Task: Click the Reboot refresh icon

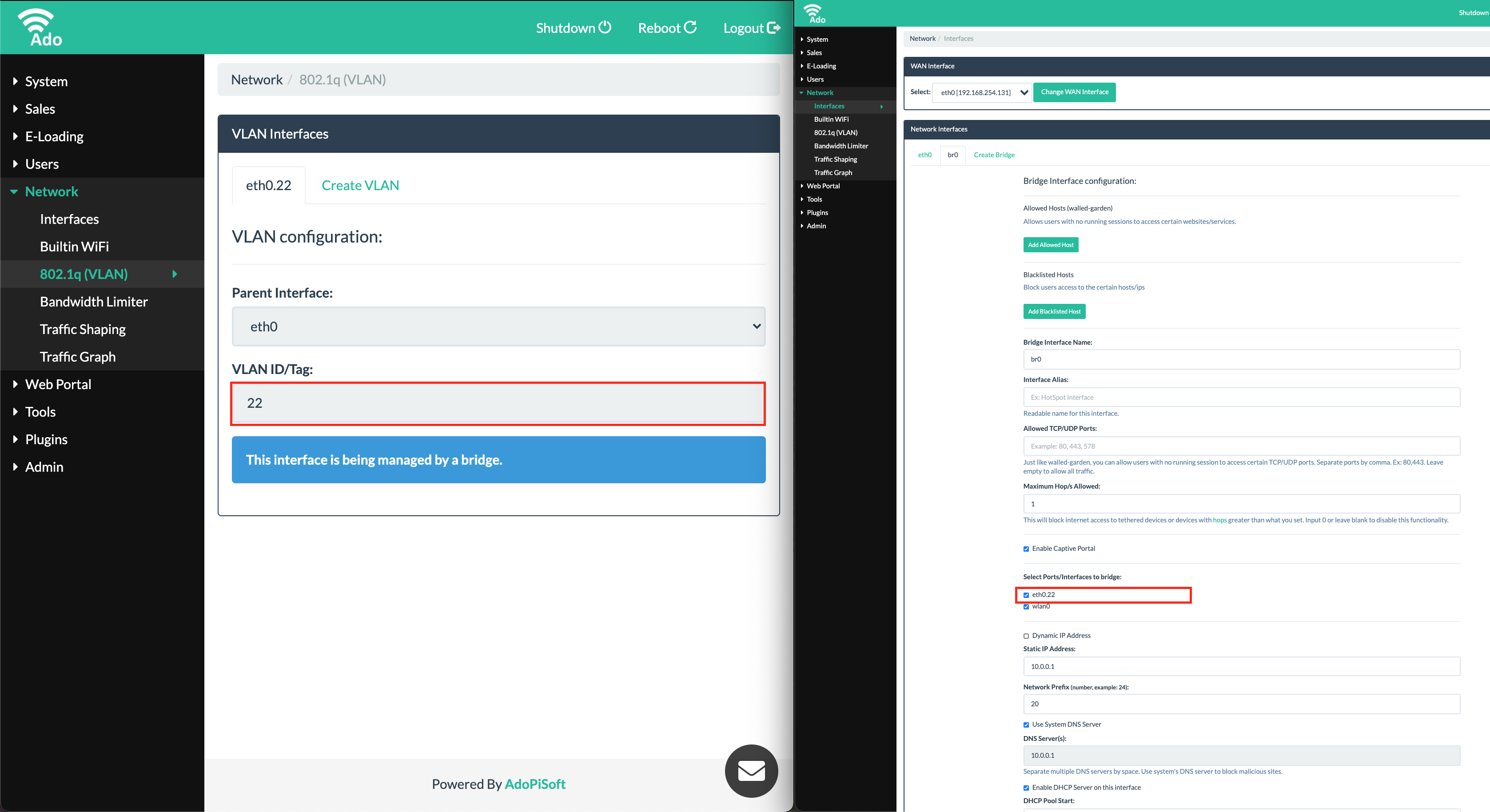Action: (690, 27)
